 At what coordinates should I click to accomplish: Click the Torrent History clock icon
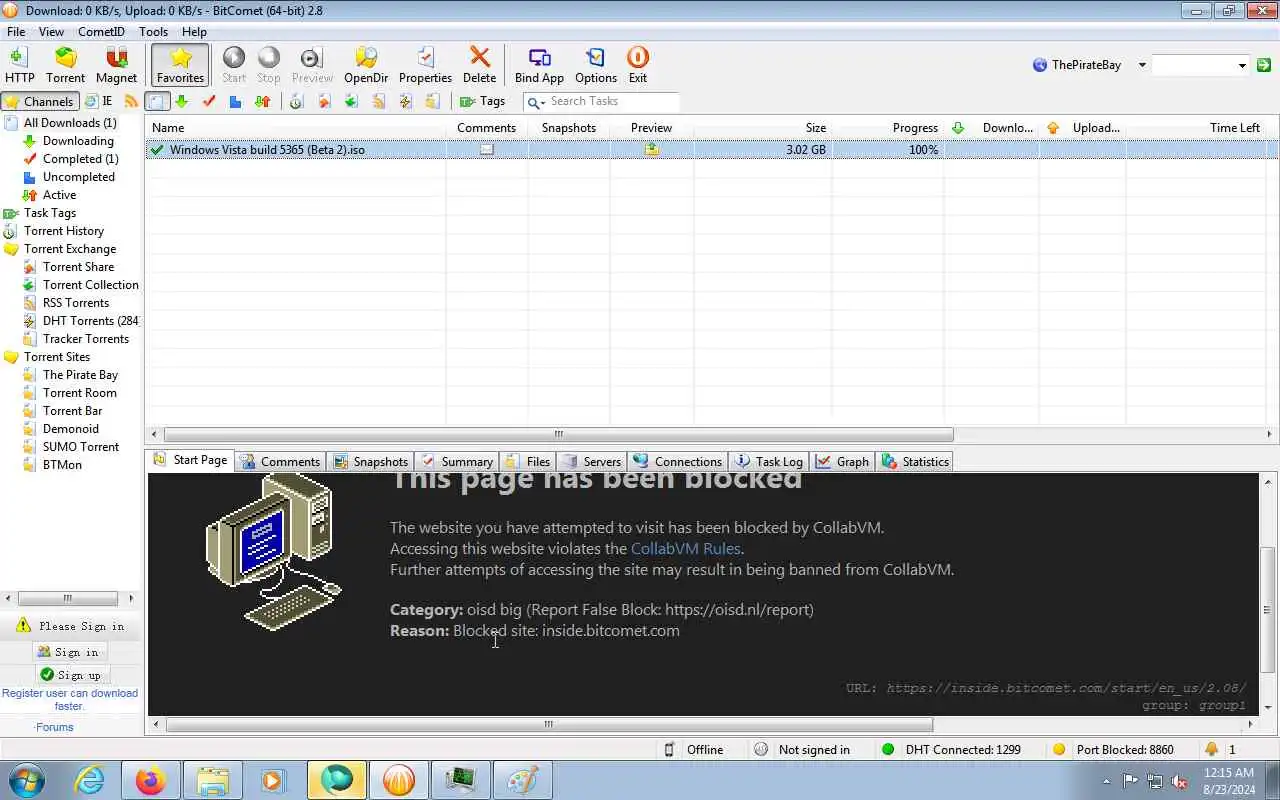296,101
